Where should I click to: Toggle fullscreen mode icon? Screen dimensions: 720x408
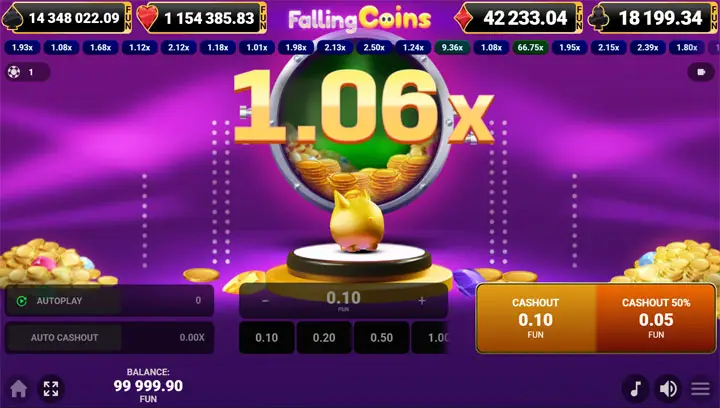point(51,389)
